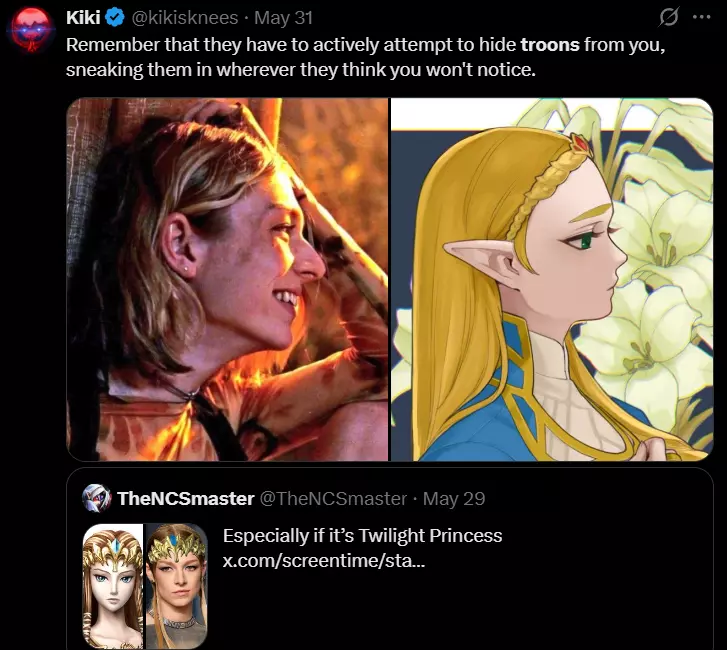The image size is (727, 650).
Task: Open the quoted tweet's crowned person thumbnail
Action: click(x=176, y=586)
